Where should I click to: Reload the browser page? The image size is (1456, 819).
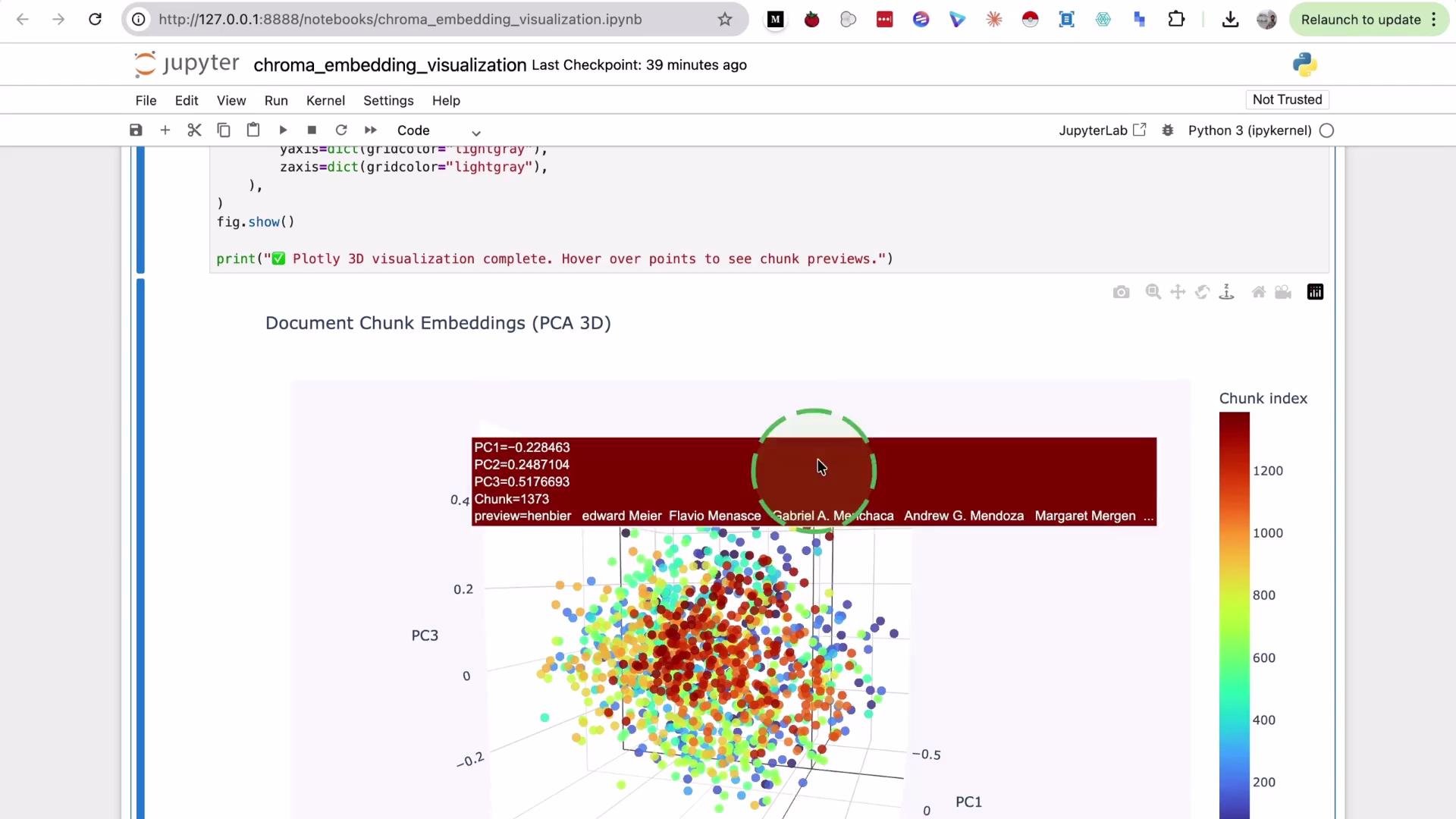pos(95,20)
